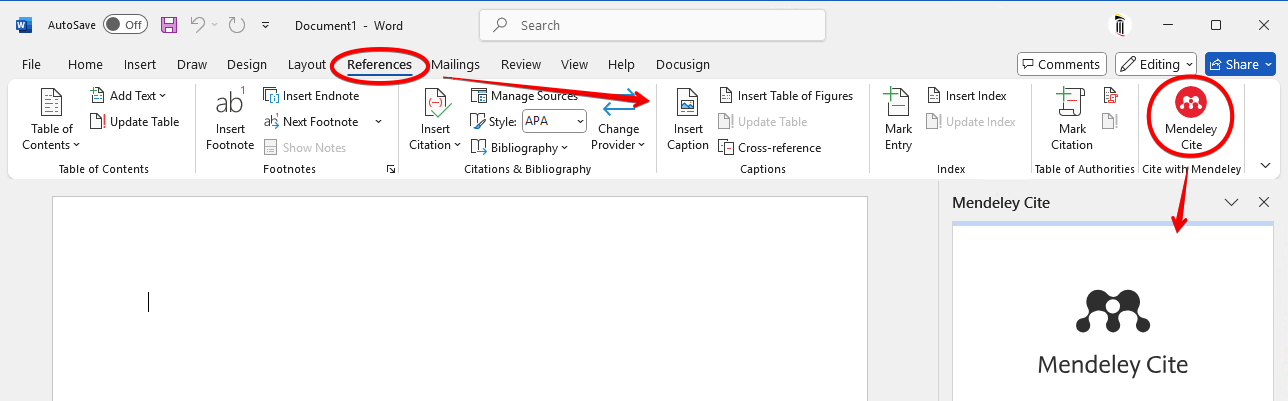Close the Mendeley Cite pane
The width and height of the screenshot is (1288, 401).
pos(1264,202)
